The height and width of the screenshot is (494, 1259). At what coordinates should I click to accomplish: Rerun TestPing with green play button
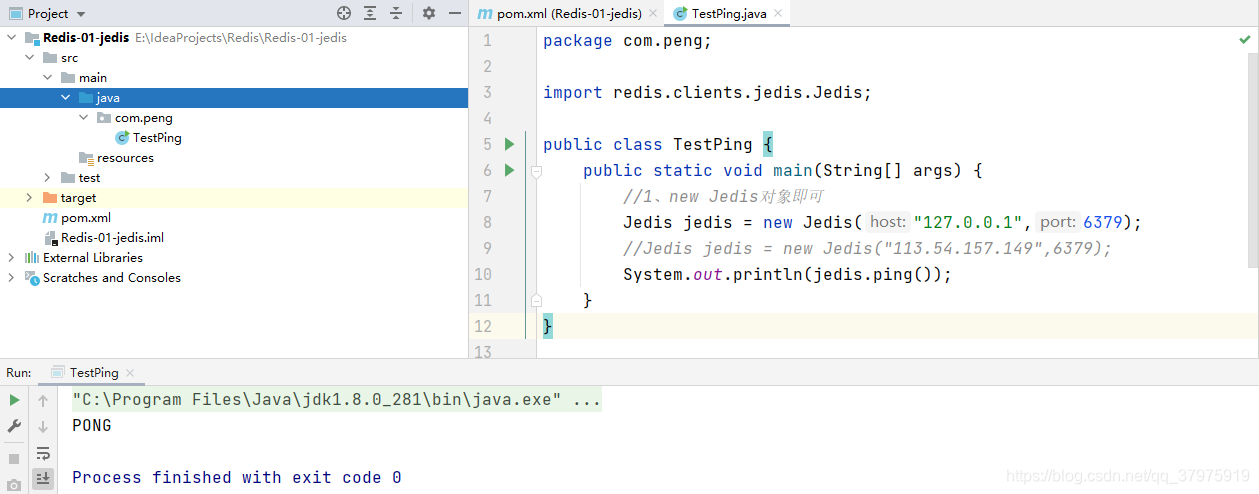(x=14, y=400)
